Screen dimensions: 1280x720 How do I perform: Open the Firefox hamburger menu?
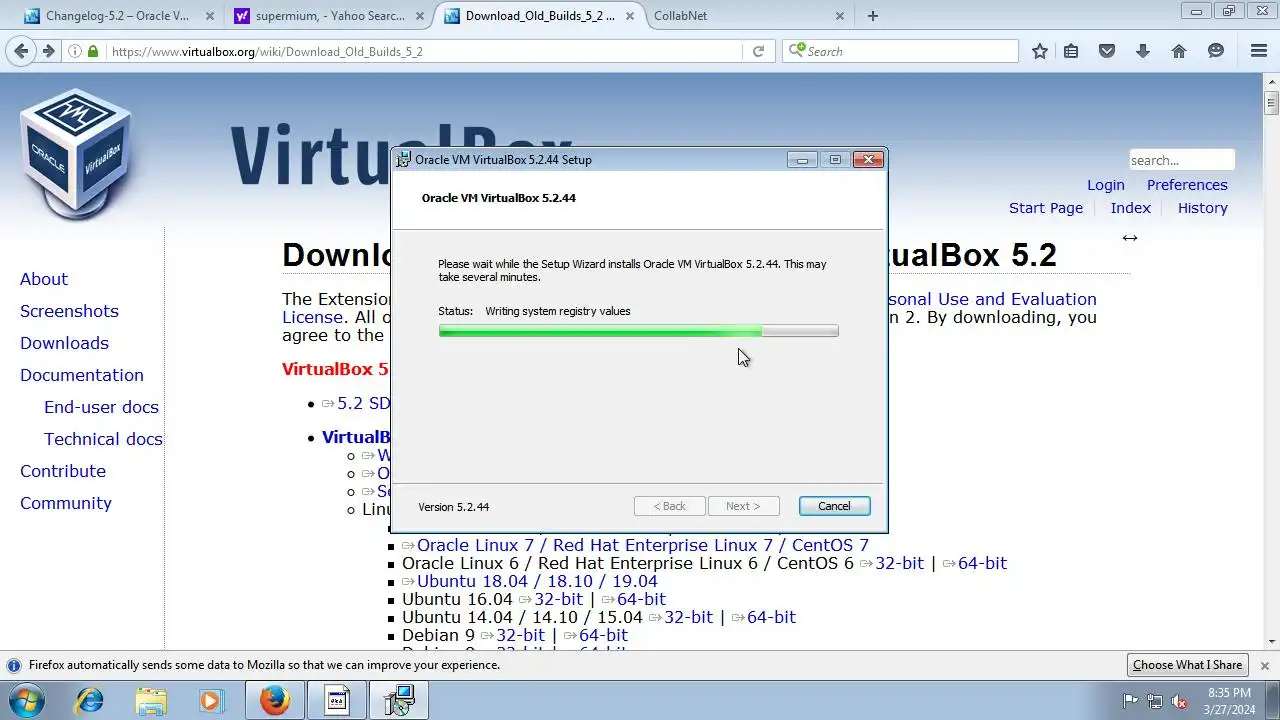click(1259, 51)
